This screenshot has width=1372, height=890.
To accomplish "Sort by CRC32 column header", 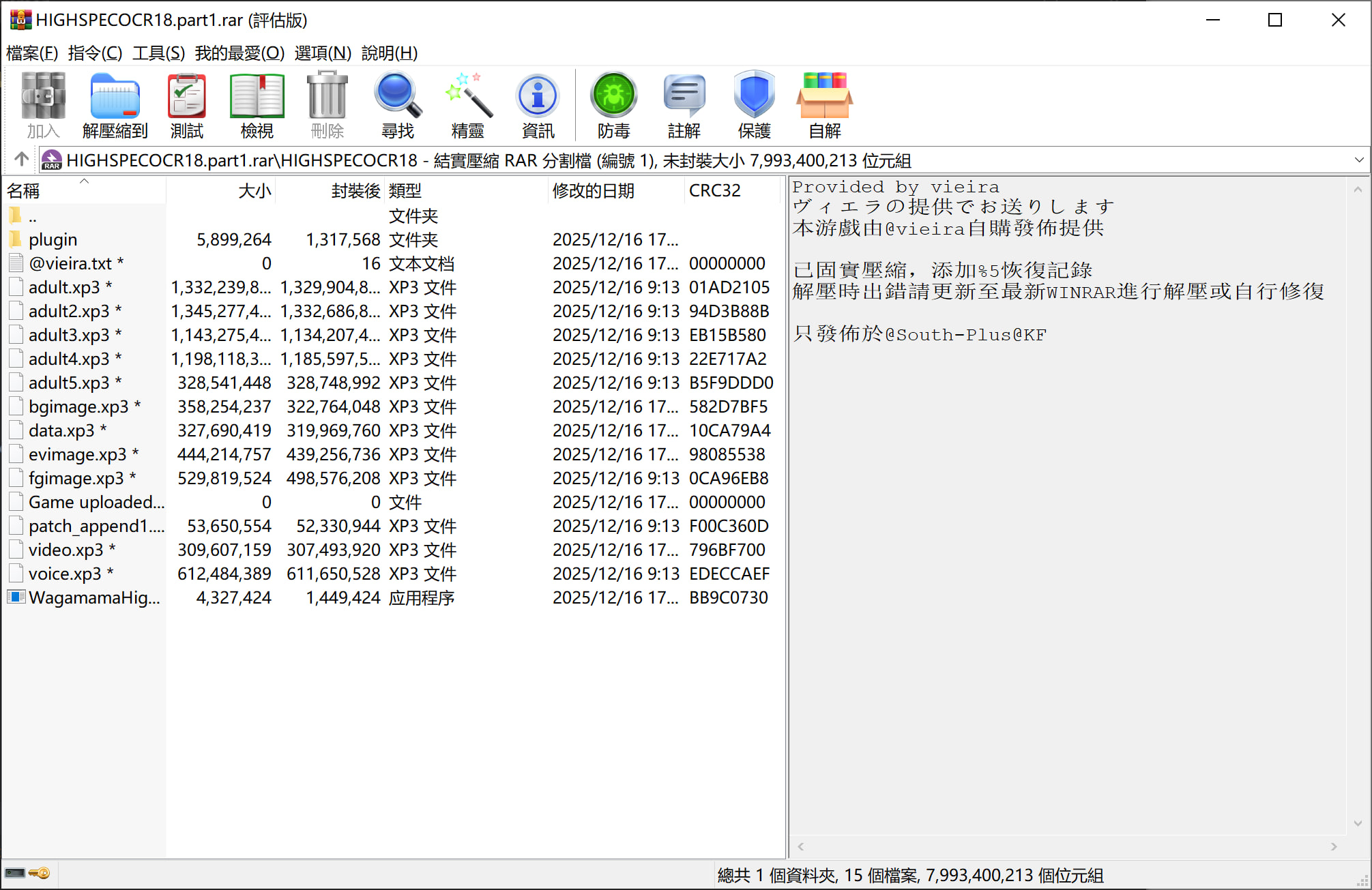I will click(714, 191).
